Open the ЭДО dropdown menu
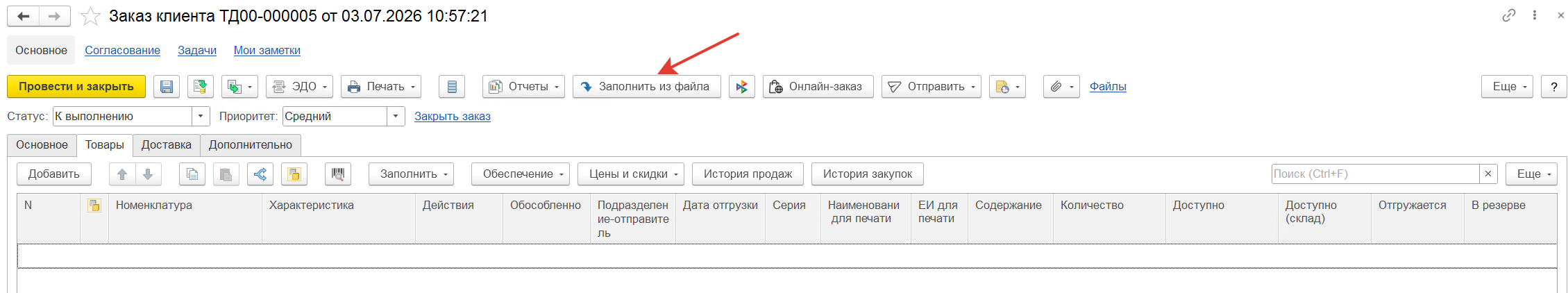The width and height of the screenshot is (1568, 293). pos(299,87)
